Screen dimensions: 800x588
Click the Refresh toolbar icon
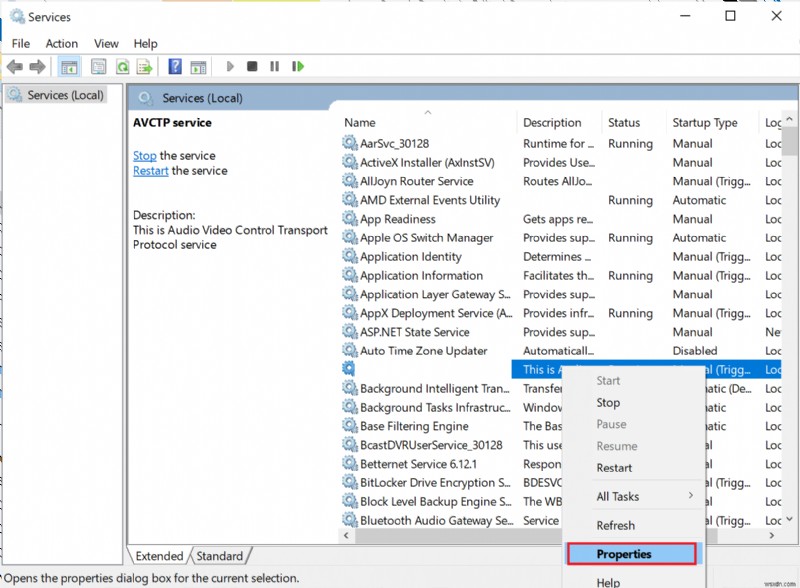122,66
